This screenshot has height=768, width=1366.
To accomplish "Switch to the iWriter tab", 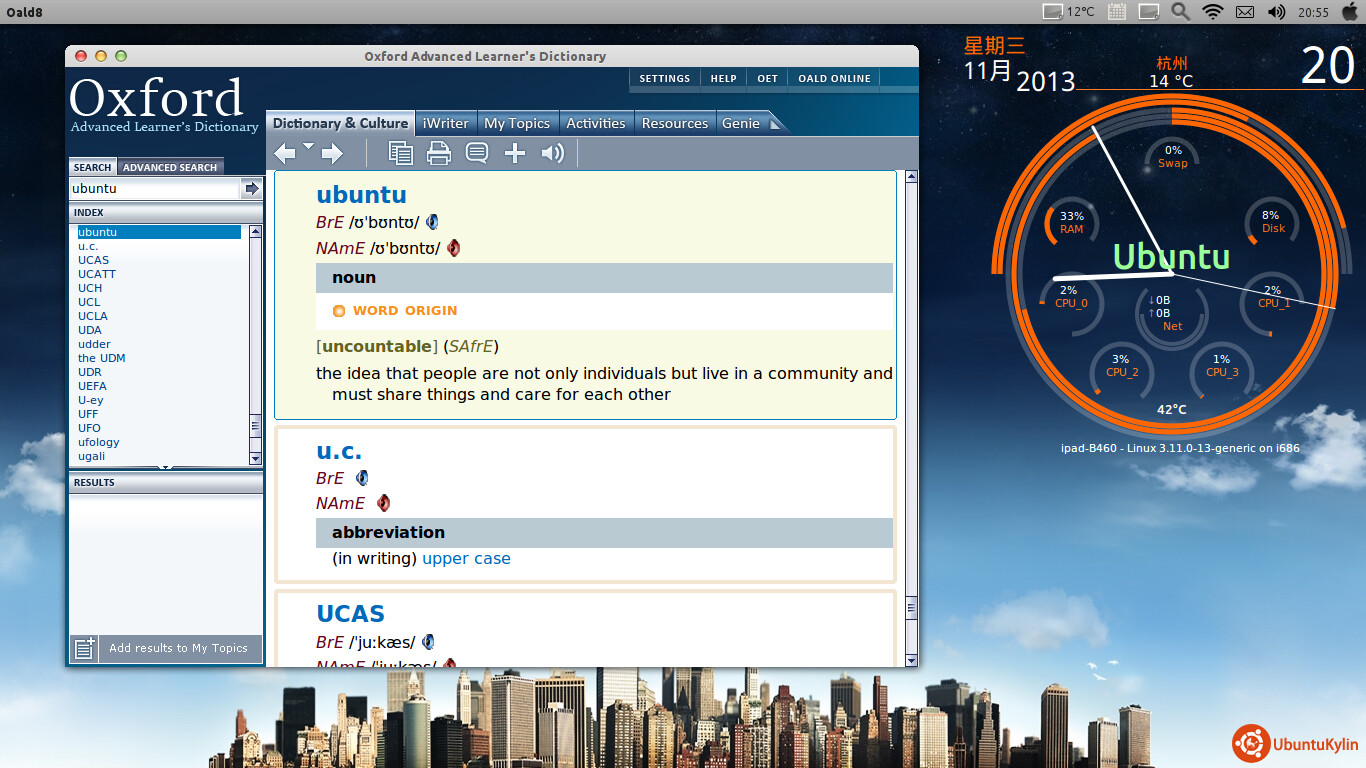I will point(445,123).
